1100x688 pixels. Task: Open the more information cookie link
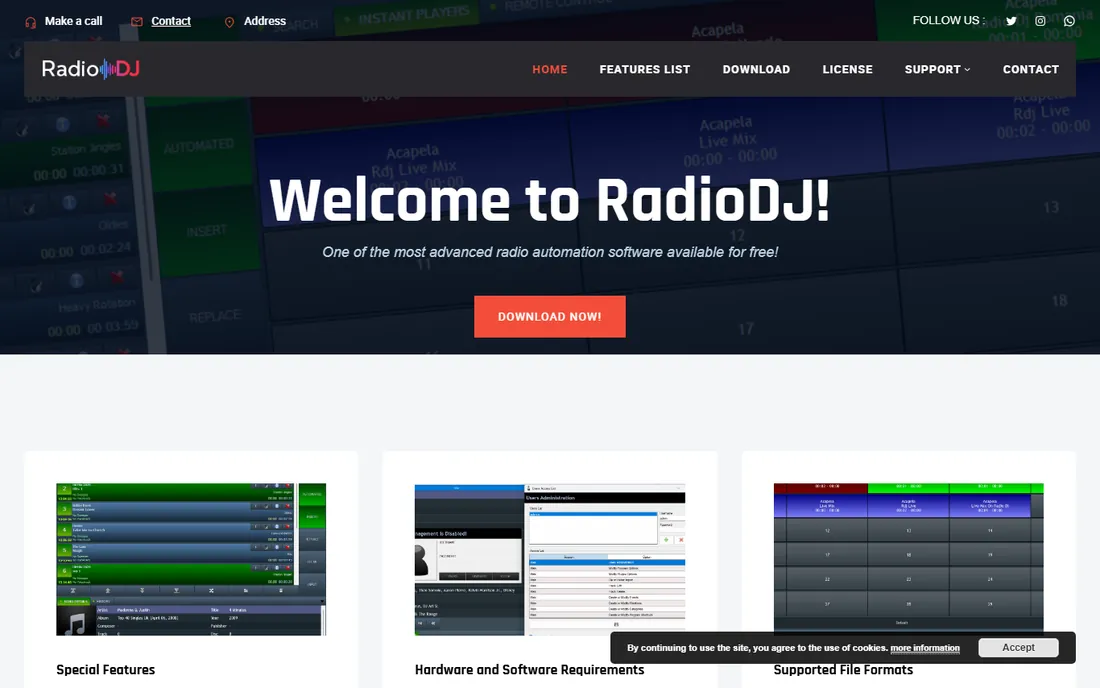click(925, 648)
